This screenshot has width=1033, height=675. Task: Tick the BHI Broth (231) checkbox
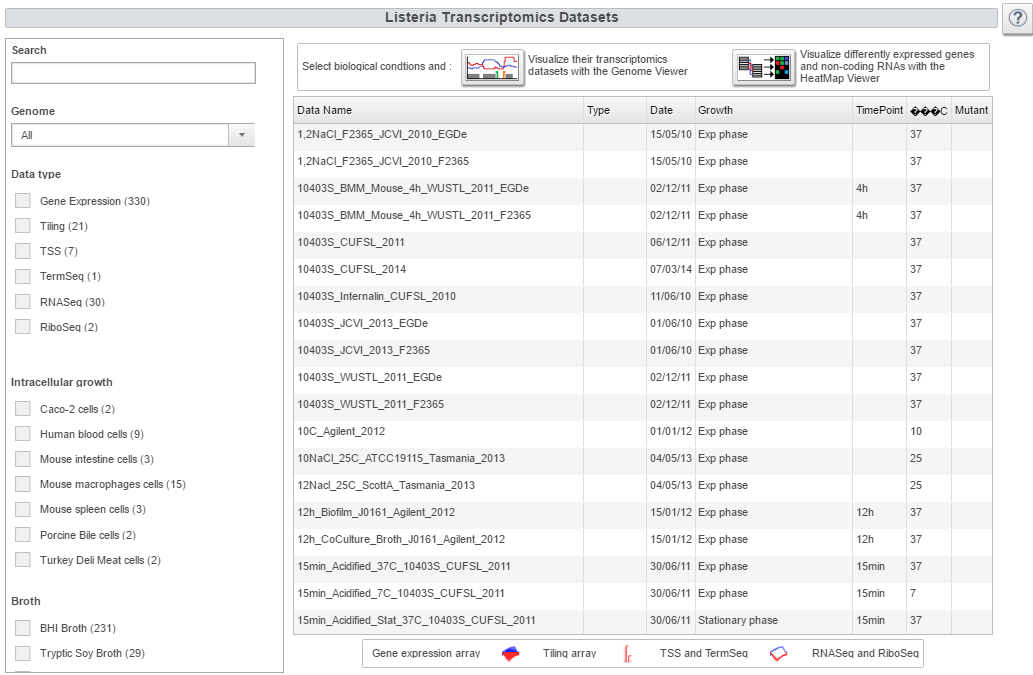tap(23, 628)
